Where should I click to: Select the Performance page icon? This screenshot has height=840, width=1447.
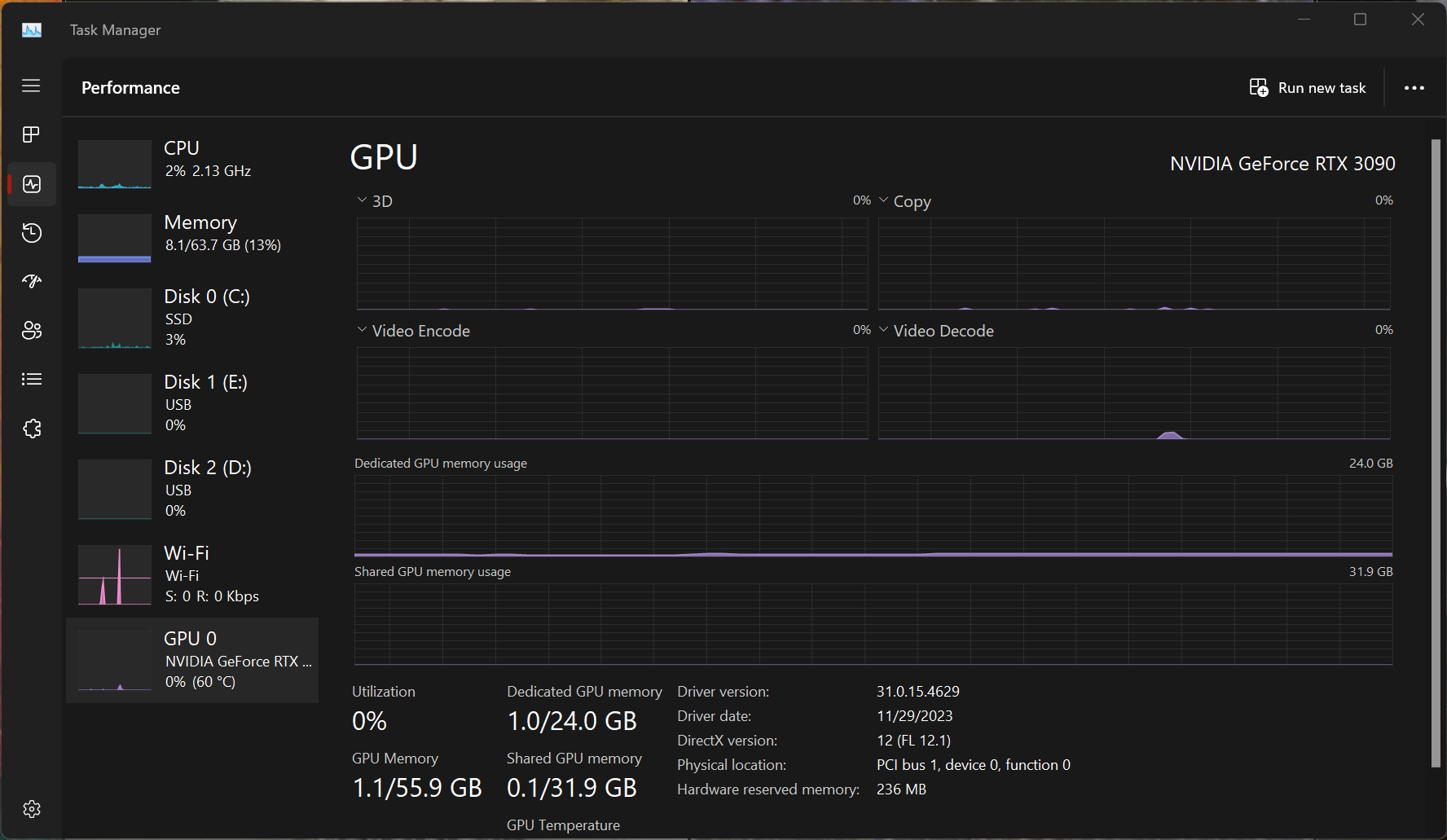click(x=32, y=184)
